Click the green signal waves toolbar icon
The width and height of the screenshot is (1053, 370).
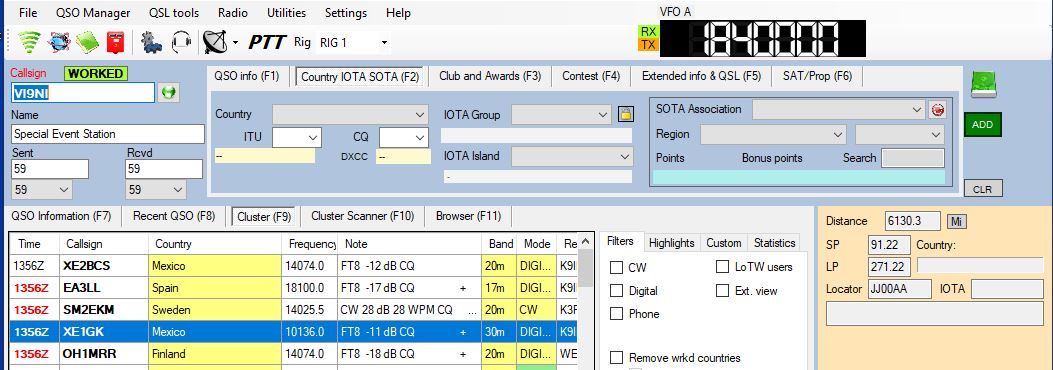(x=30, y=43)
